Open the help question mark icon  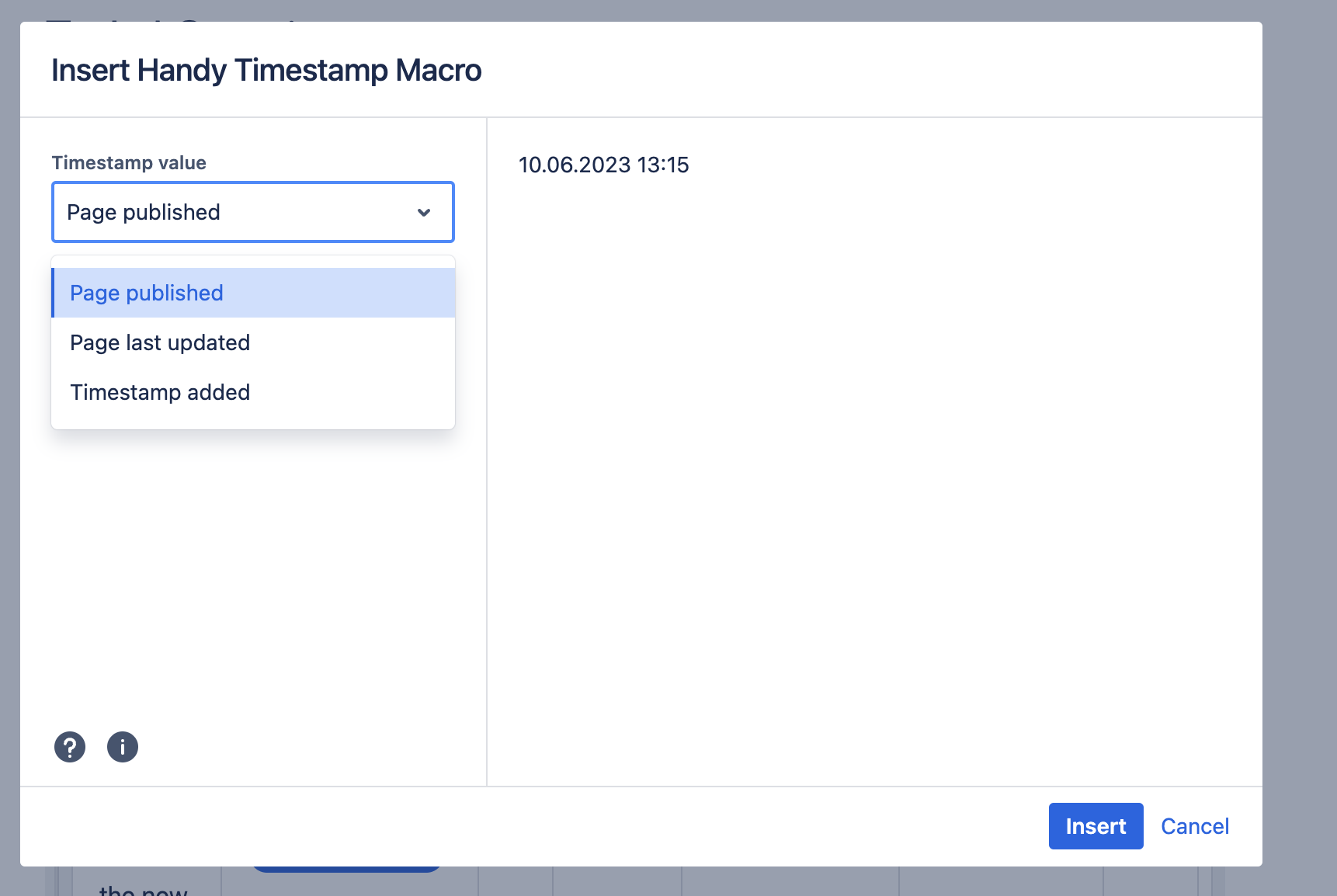click(x=70, y=747)
